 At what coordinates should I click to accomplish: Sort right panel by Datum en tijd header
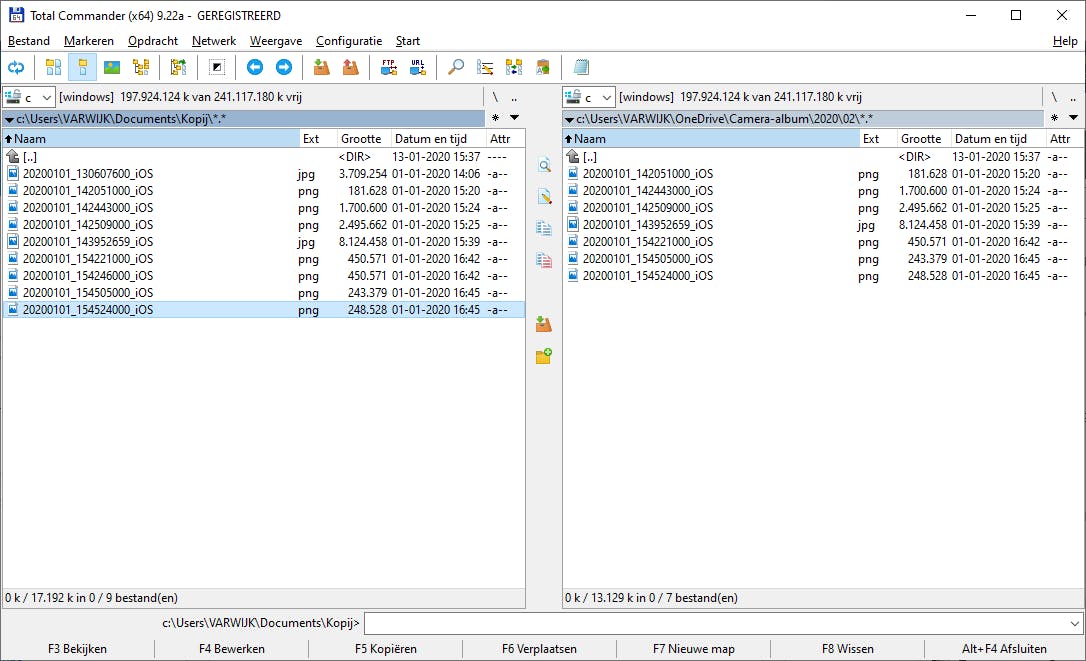click(x=999, y=139)
